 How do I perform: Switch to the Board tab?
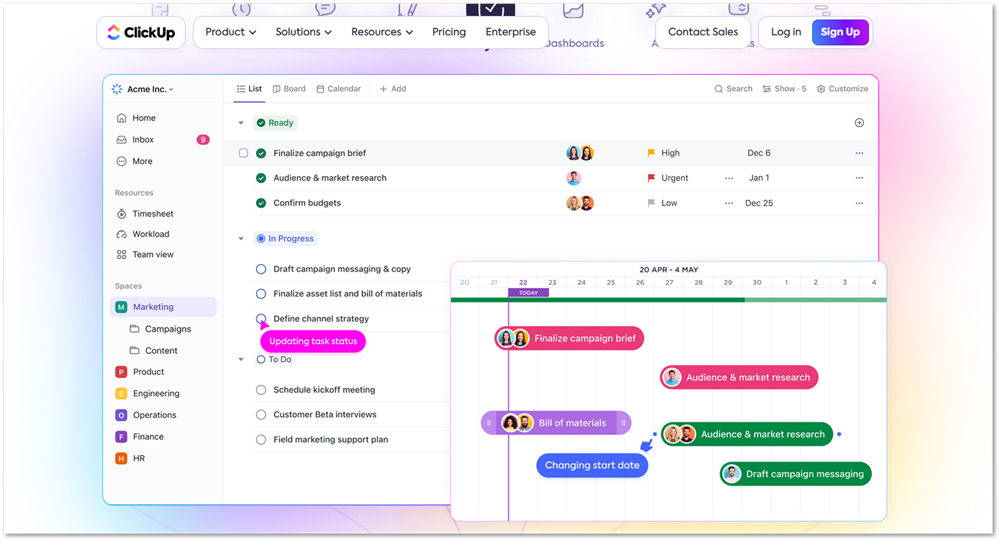(x=289, y=89)
